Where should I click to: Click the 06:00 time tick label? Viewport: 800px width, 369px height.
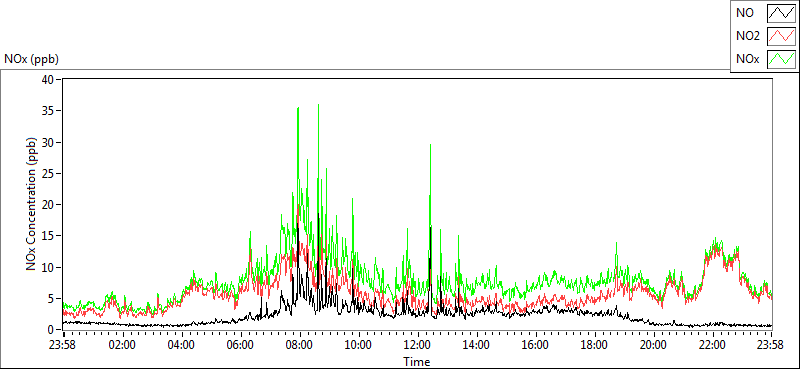pos(240,344)
